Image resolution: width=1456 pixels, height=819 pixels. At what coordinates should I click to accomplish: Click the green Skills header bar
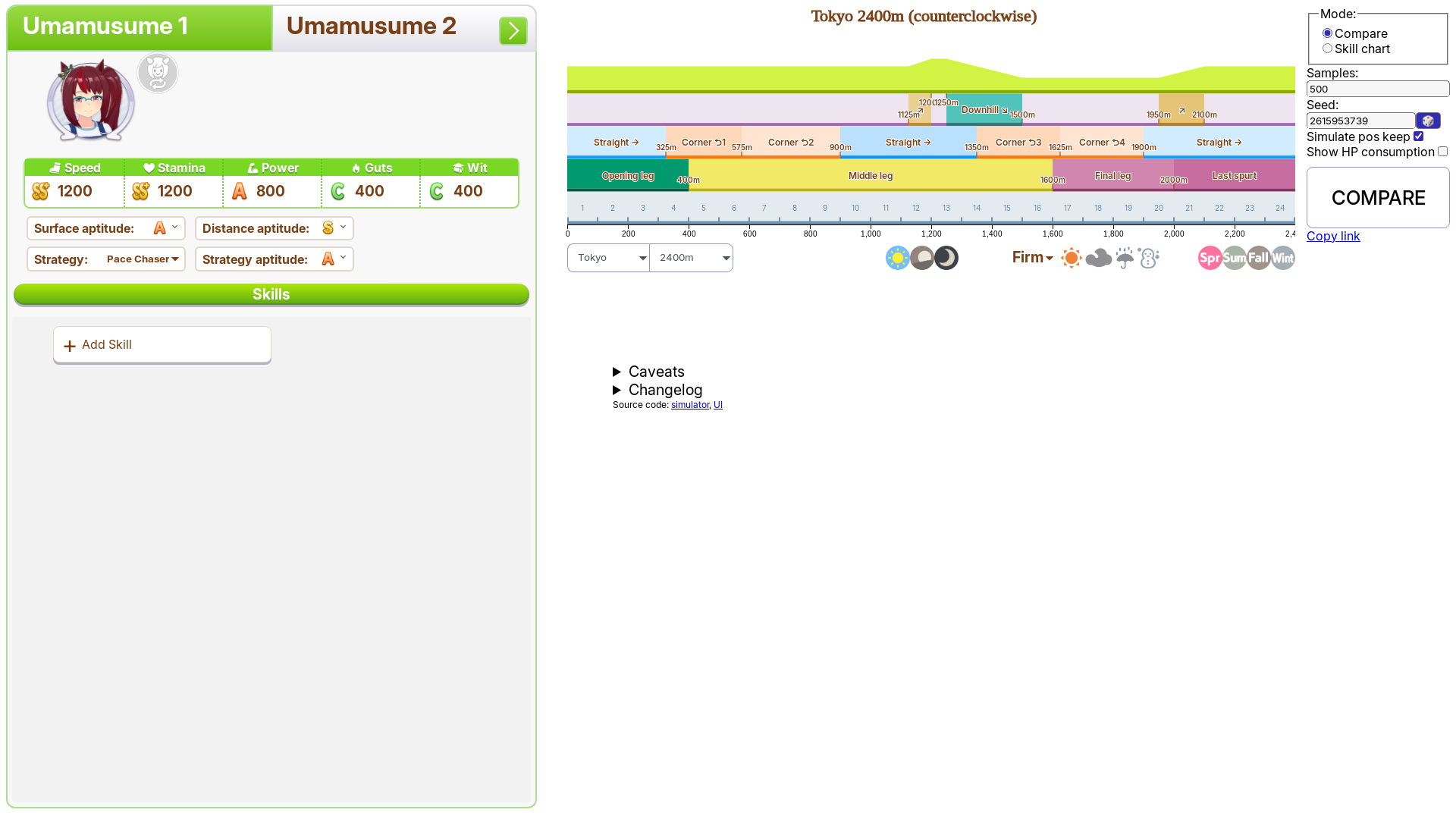click(271, 294)
